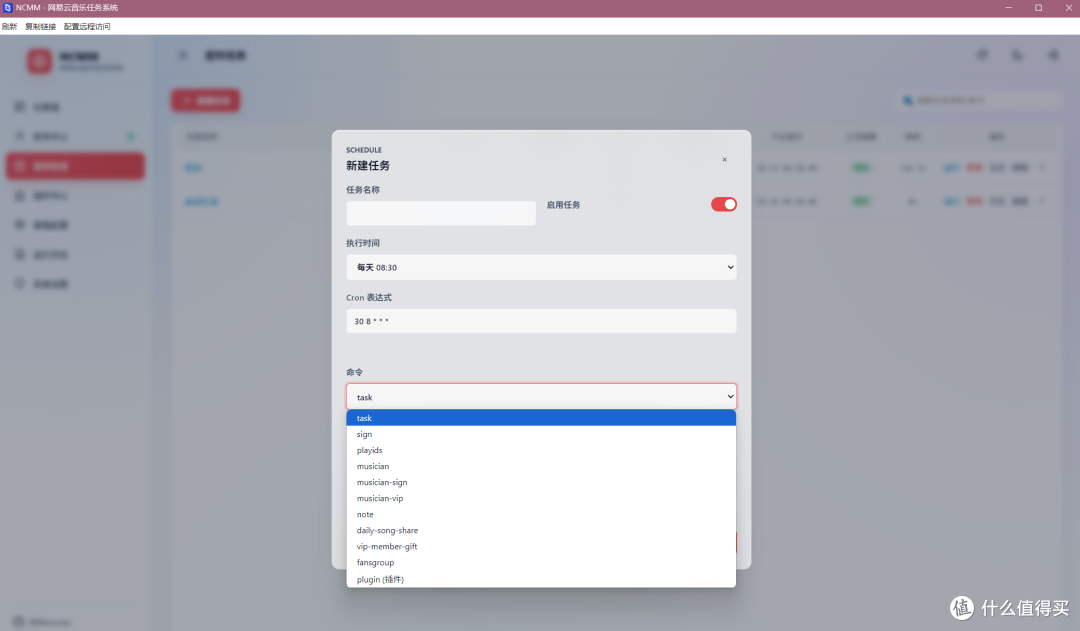Image resolution: width=1080 pixels, height=631 pixels.
Task: Pick the 'musician-sign' command option
Action: click(541, 482)
